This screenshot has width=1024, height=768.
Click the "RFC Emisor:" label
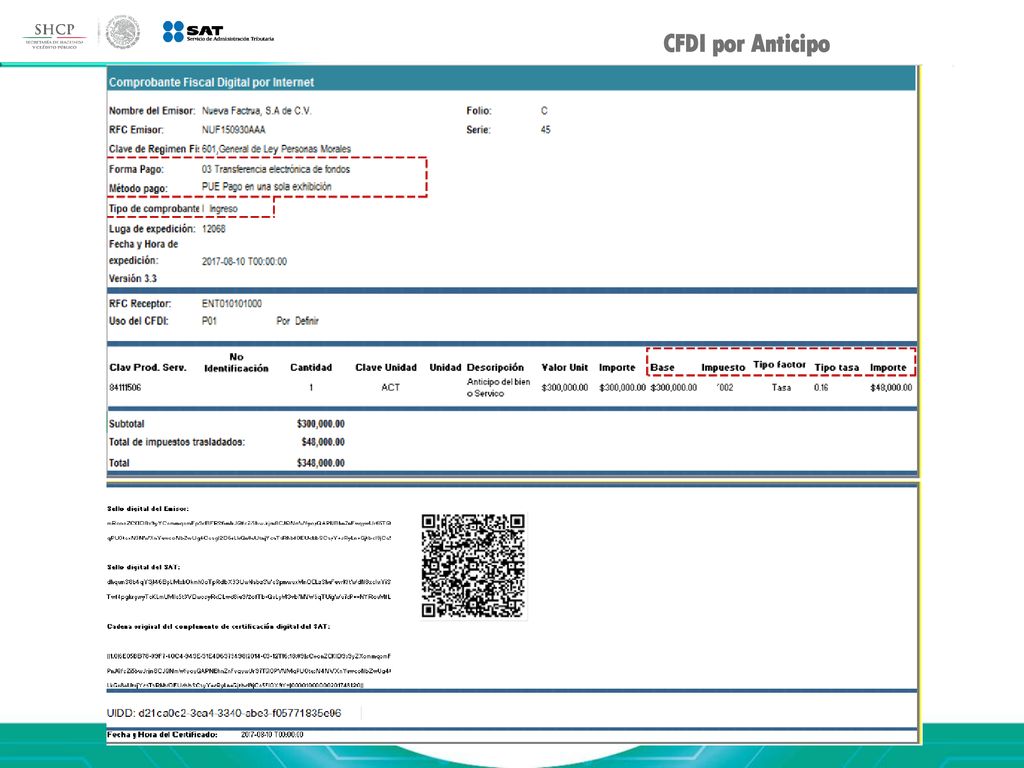pyautogui.click(x=136, y=130)
